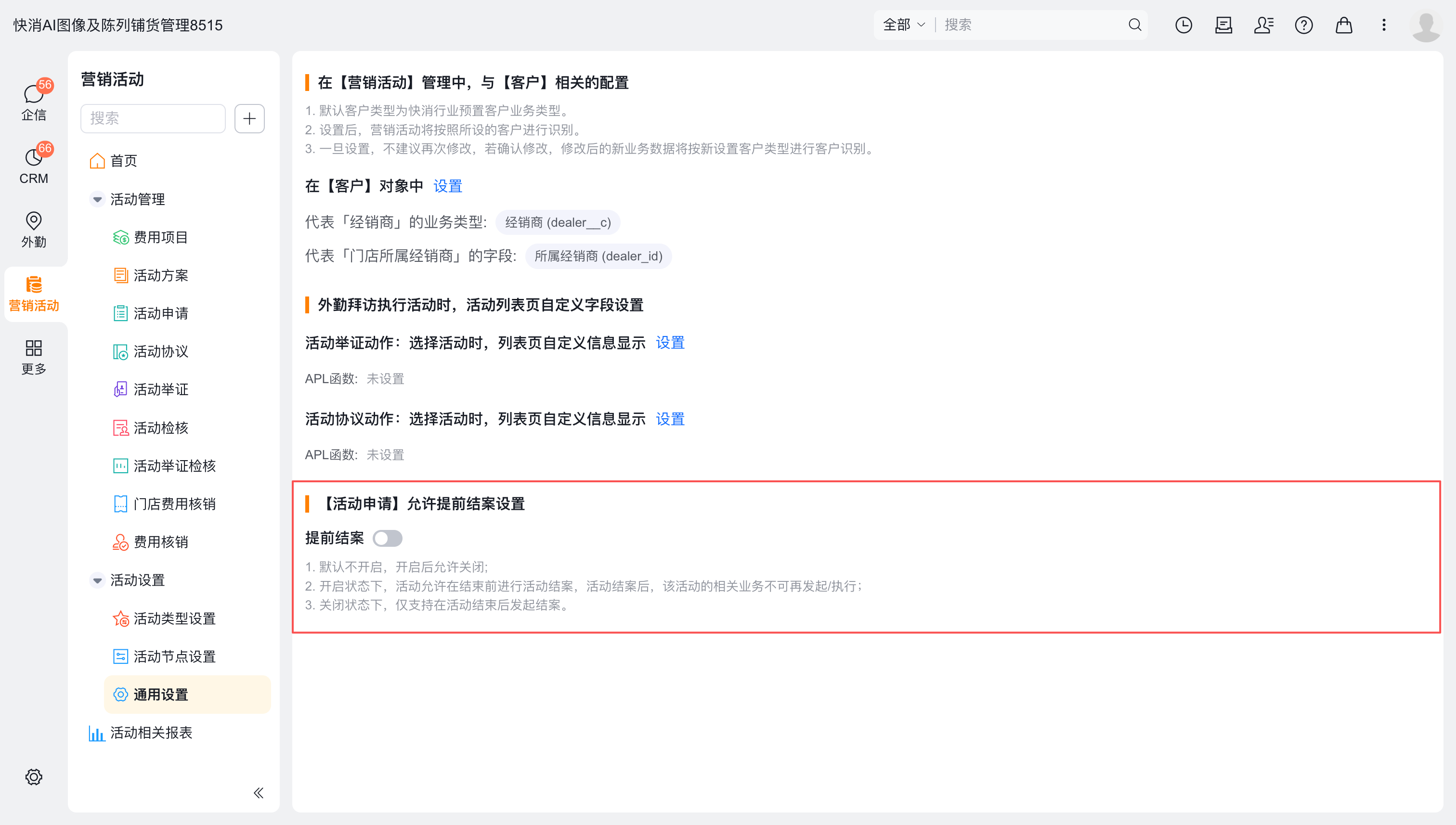Open the 费用核销 menu item
1456x825 pixels.
point(151,541)
